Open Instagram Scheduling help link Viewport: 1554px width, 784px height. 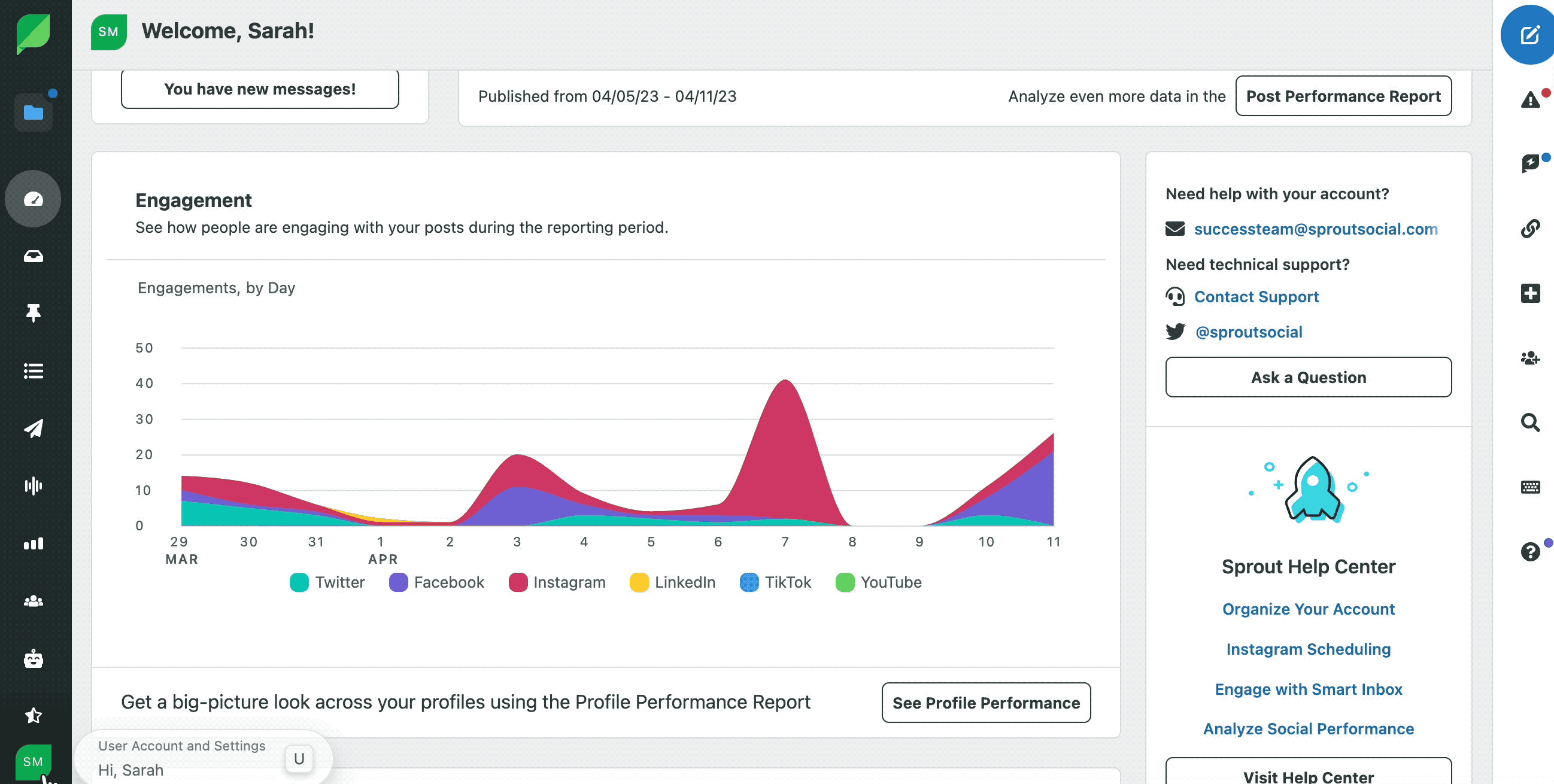coord(1309,649)
